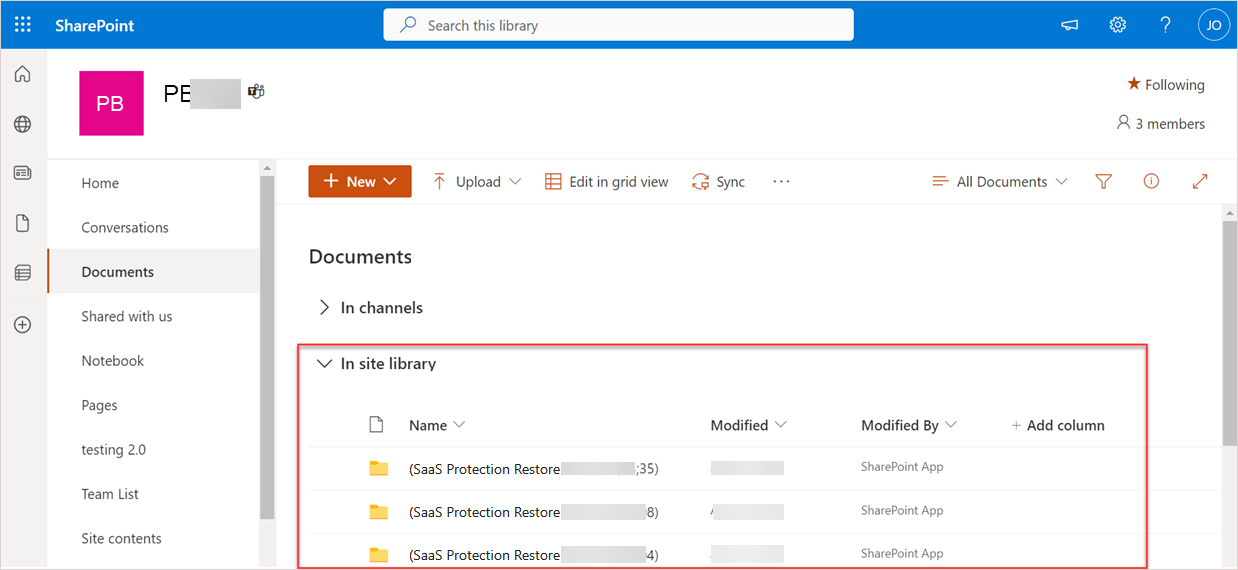Open the 3 members link
This screenshot has height=570, width=1238.
click(x=1160, y=124)
